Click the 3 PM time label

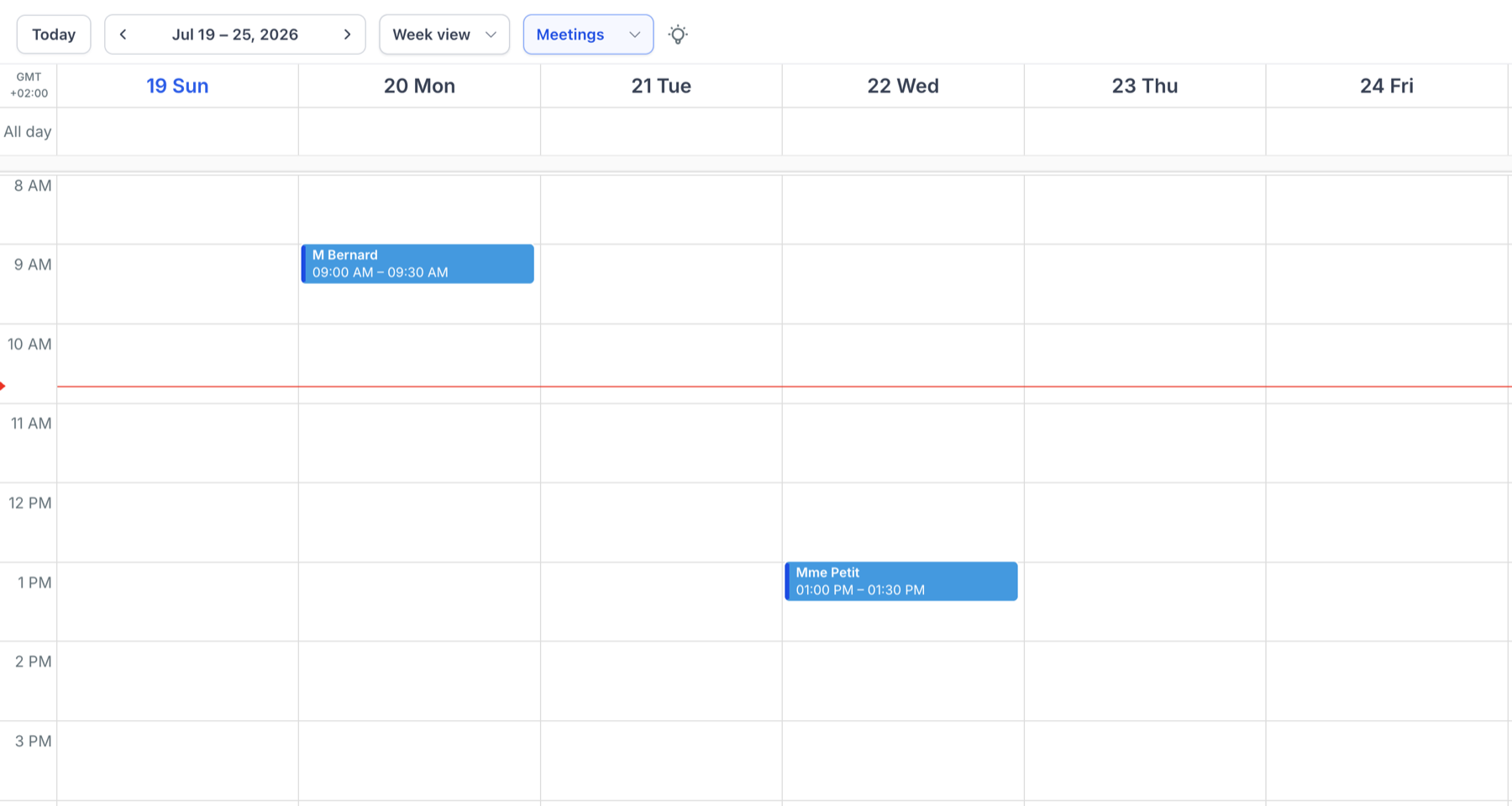click(34, 741)
